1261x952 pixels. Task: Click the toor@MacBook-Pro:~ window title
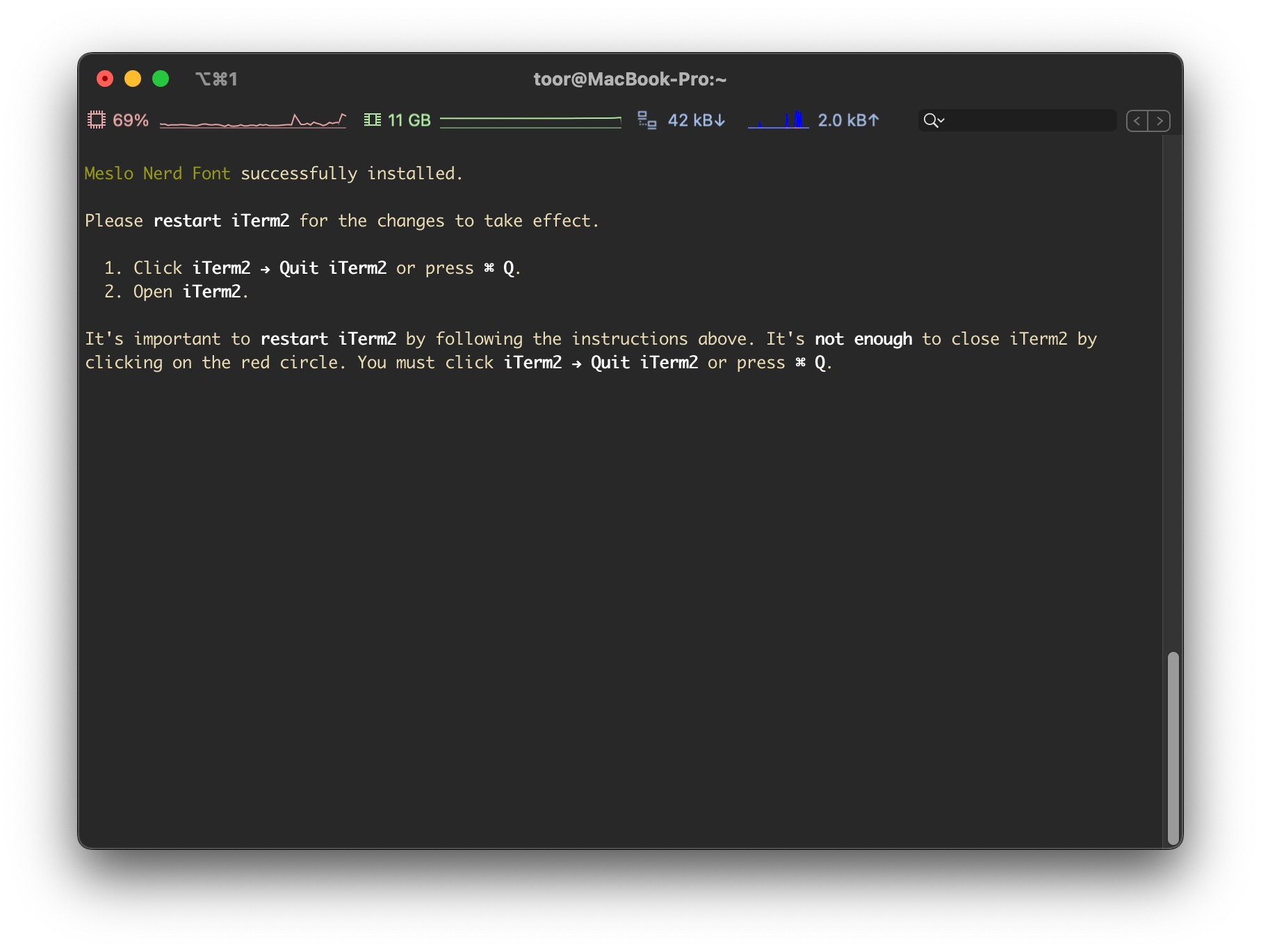click(x=630, y=79)
